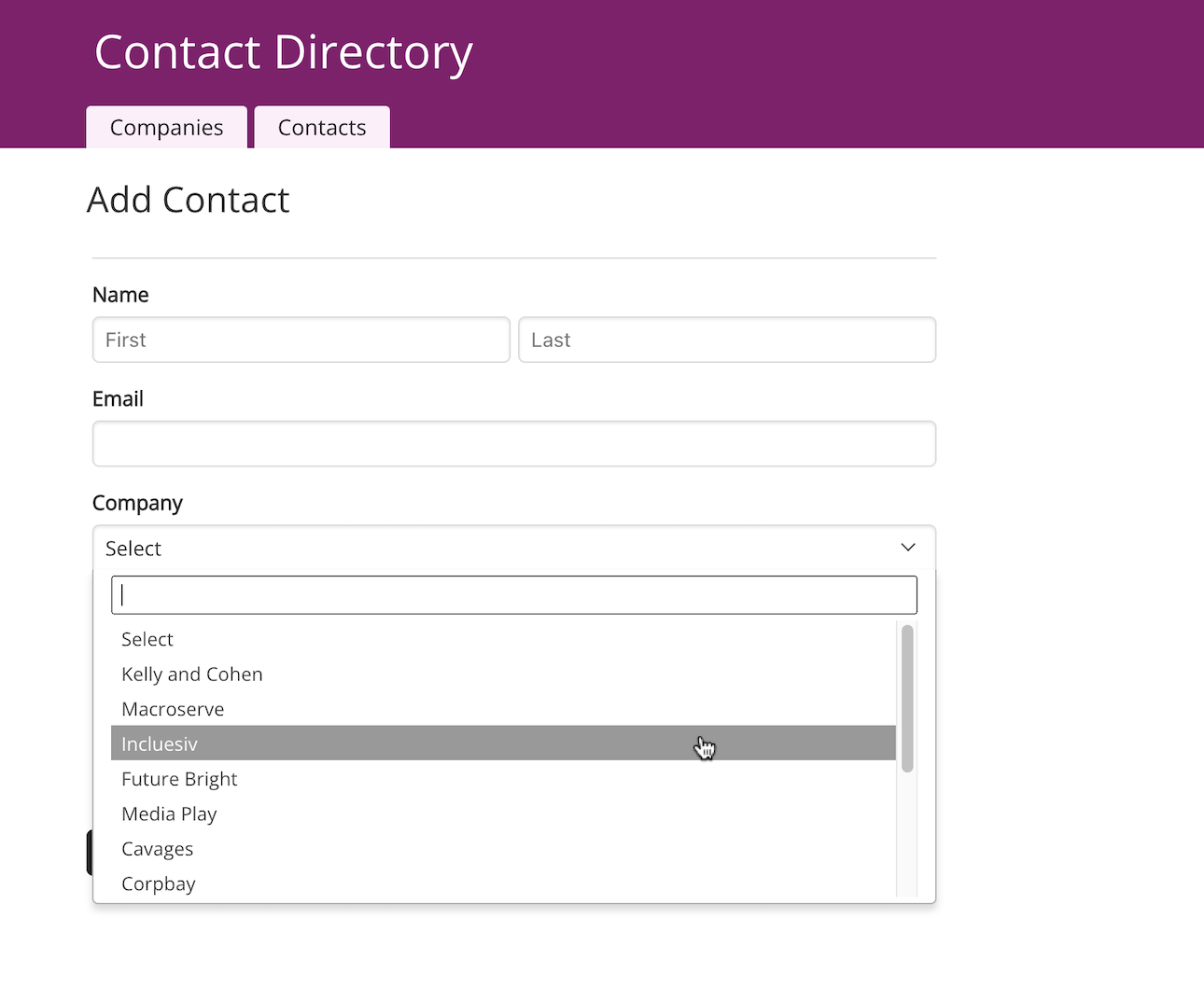Screen dimensions: 1204x987
Task: Open the Companies tab
Action: (x=166, y=128)
